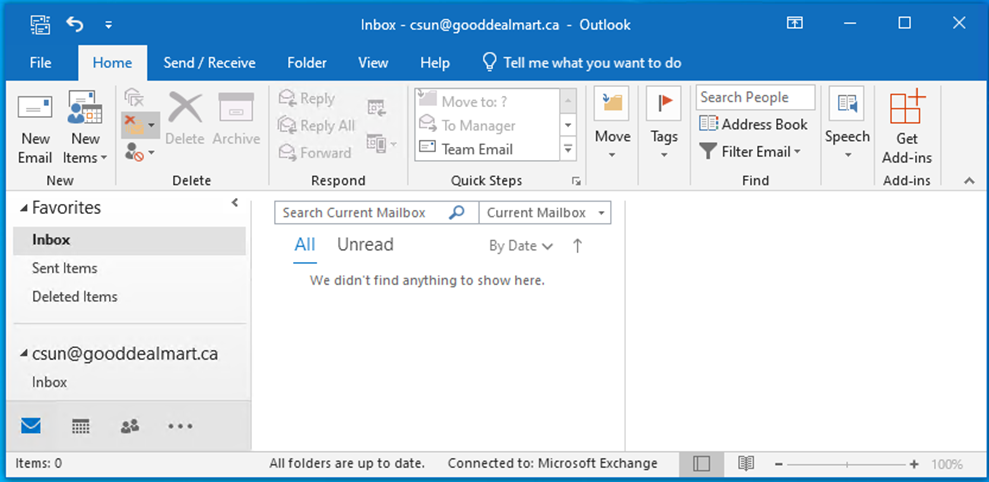Expand the Quick Steps gallery
Screen dimensions: 989x482
click(568, 149)
